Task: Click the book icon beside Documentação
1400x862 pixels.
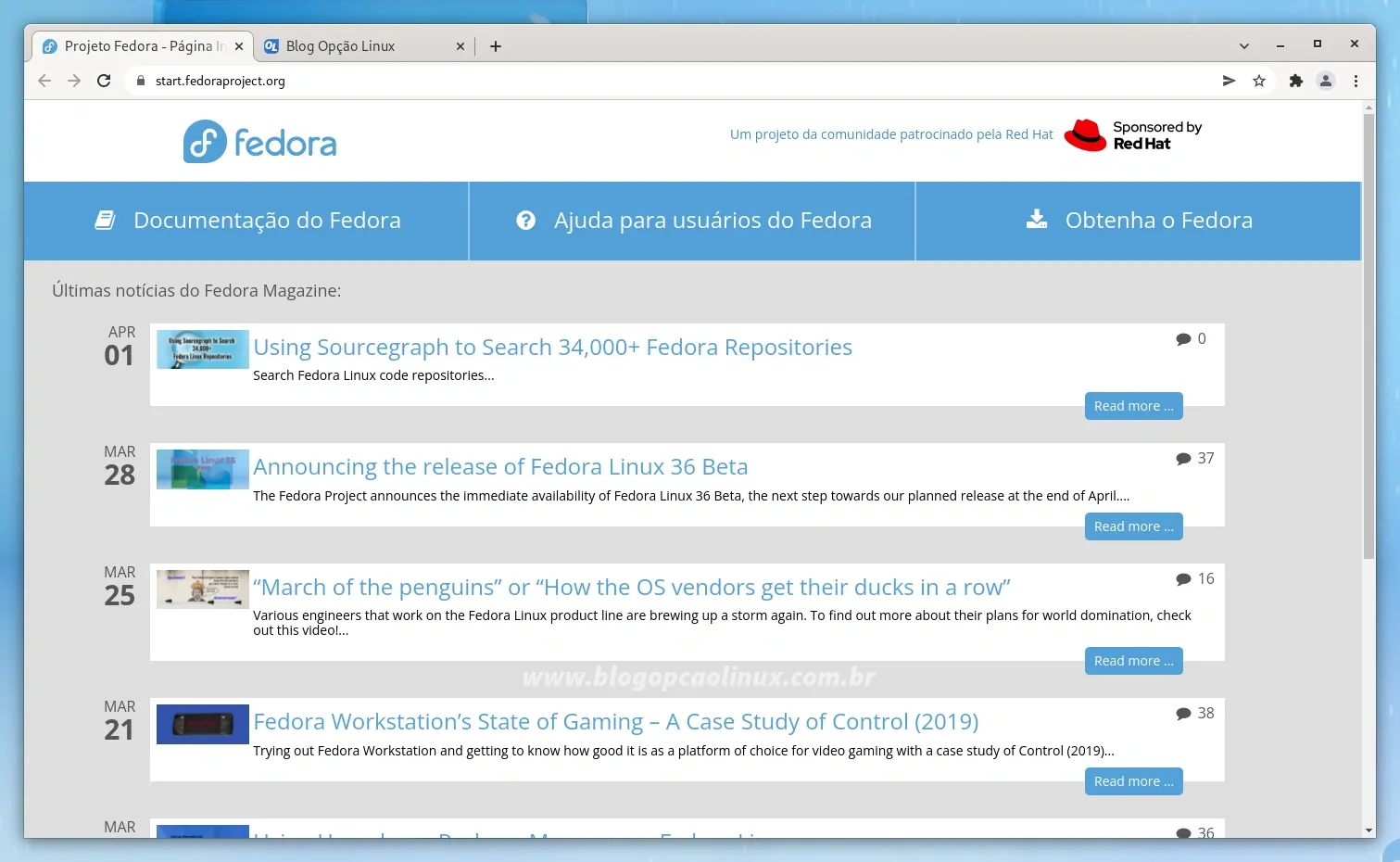Action: tap(105, 220)
